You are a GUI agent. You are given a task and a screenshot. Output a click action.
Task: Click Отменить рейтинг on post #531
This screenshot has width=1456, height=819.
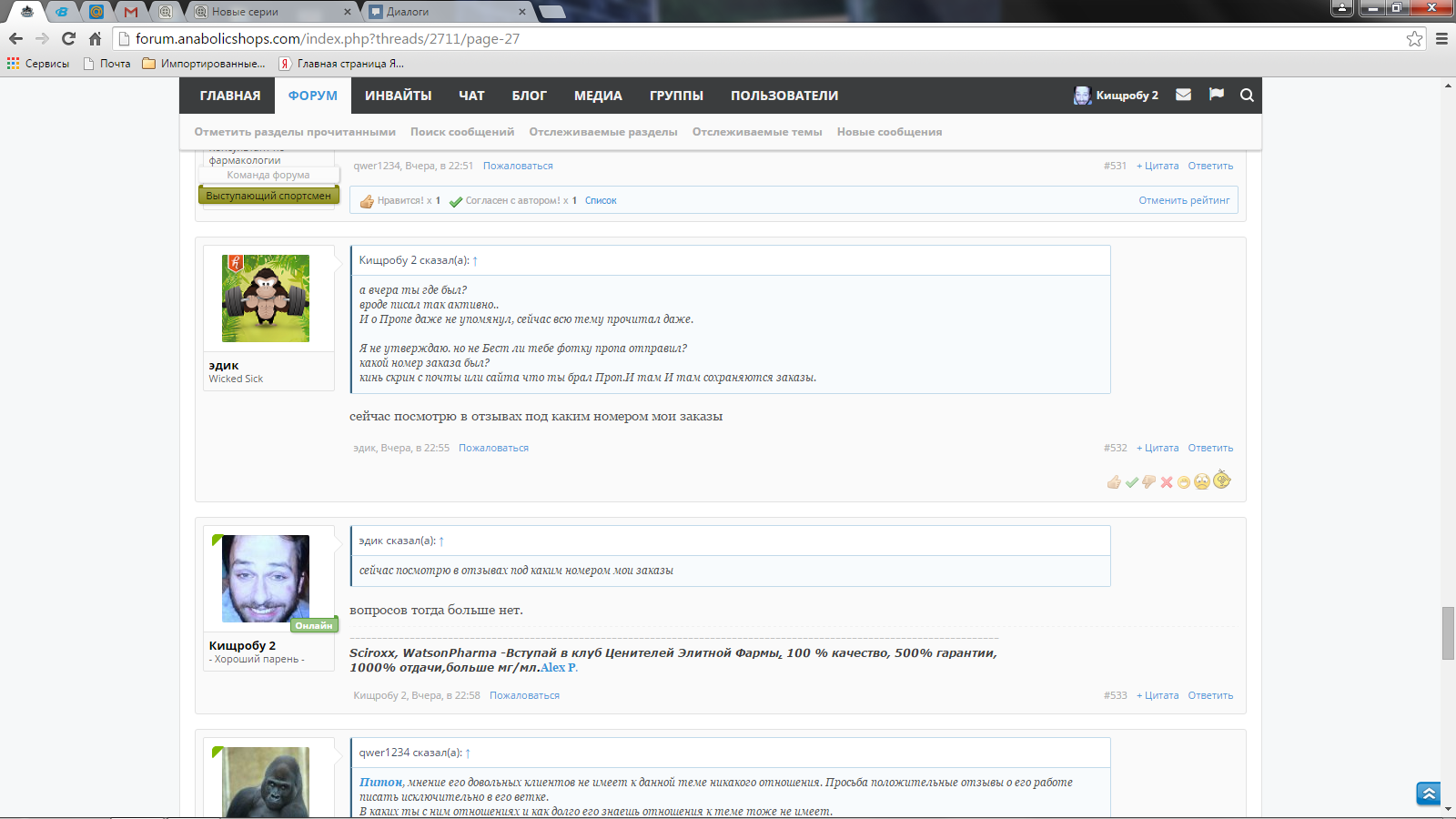click(1183, 200)
